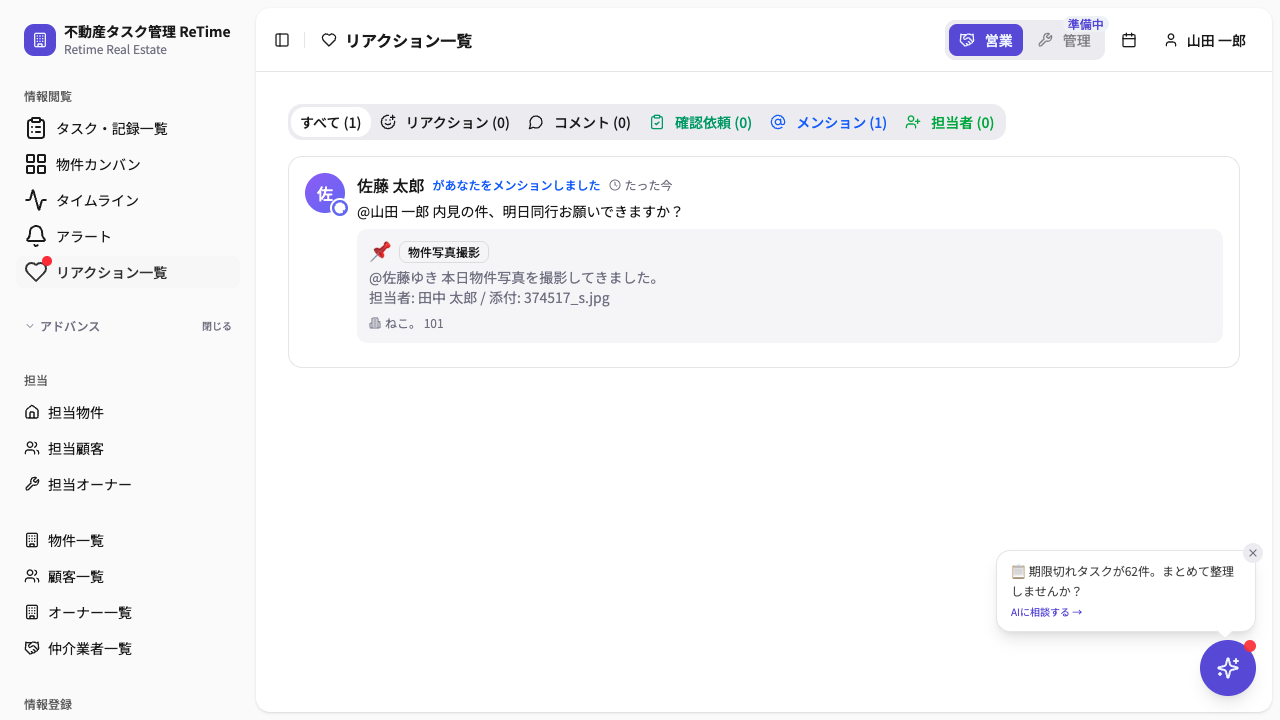Click 閉じる next to アドバンス
The width and height of the screenshot is (1280, 720).
216,326
